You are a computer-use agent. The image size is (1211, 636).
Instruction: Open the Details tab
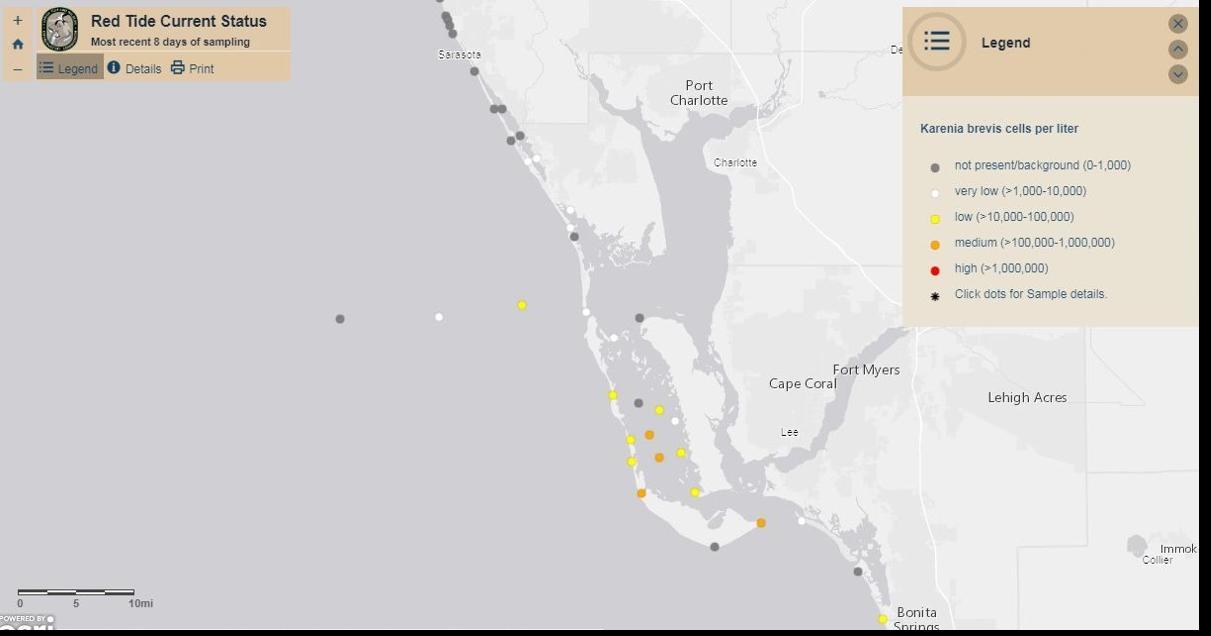point(134,68)
